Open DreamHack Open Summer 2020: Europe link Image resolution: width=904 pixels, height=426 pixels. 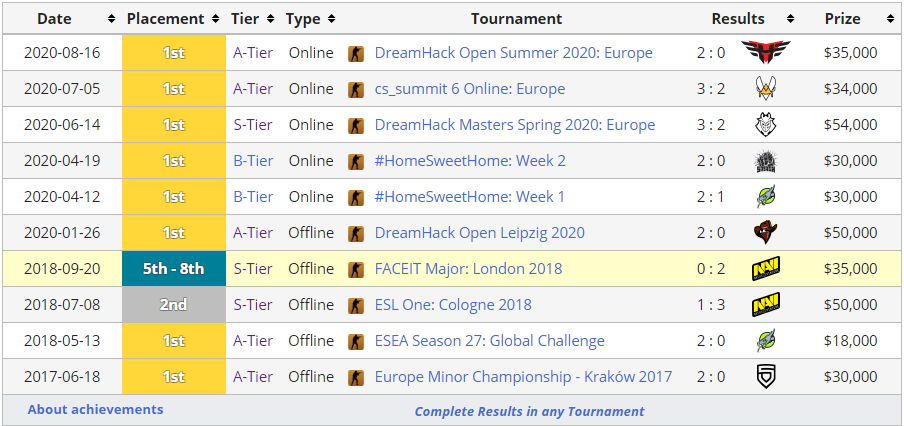click(513, 53)
